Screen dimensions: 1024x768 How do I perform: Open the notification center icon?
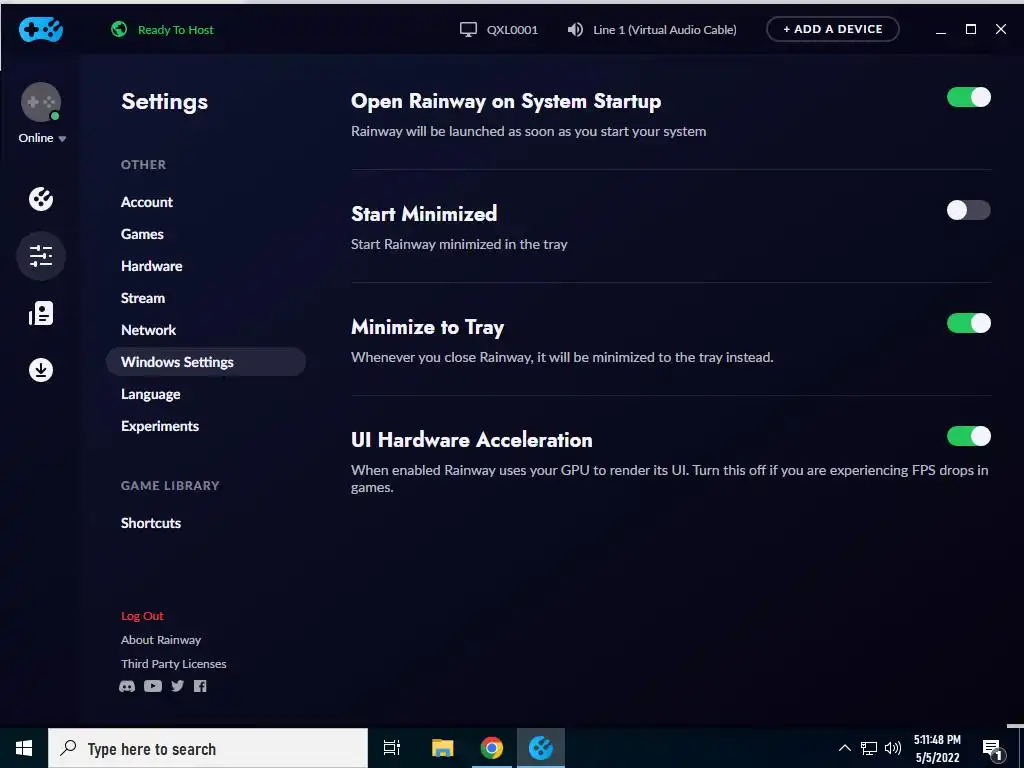[x=993, y=748]
